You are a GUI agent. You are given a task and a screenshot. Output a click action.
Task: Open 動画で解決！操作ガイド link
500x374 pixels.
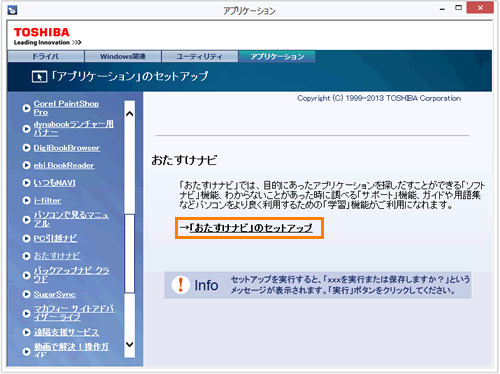(71, 350)
